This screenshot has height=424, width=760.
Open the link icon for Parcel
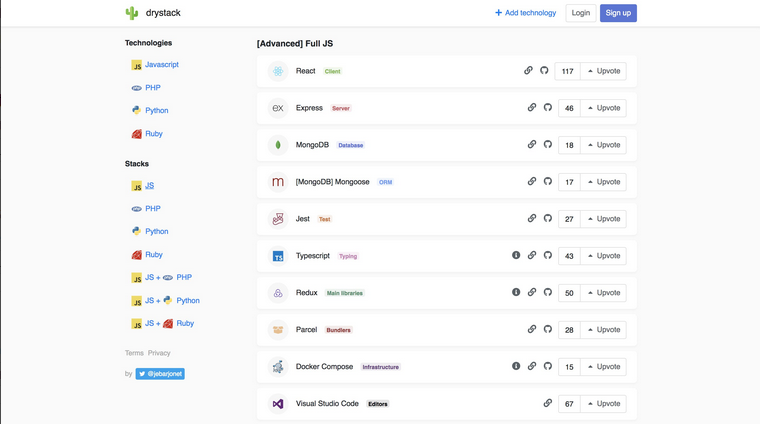532,329
